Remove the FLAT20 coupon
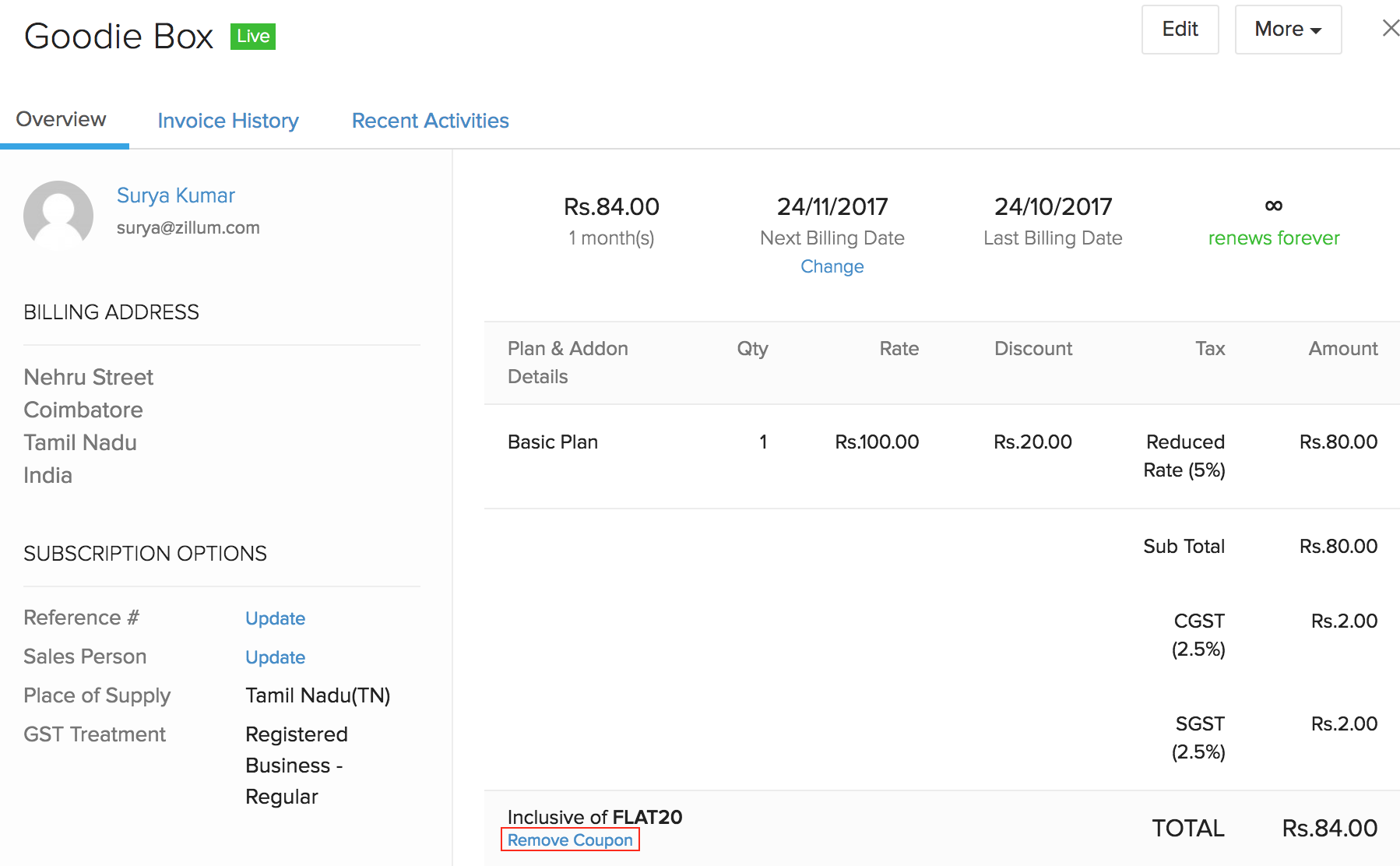Screen dimensions: 1400x866 [570, 840]
